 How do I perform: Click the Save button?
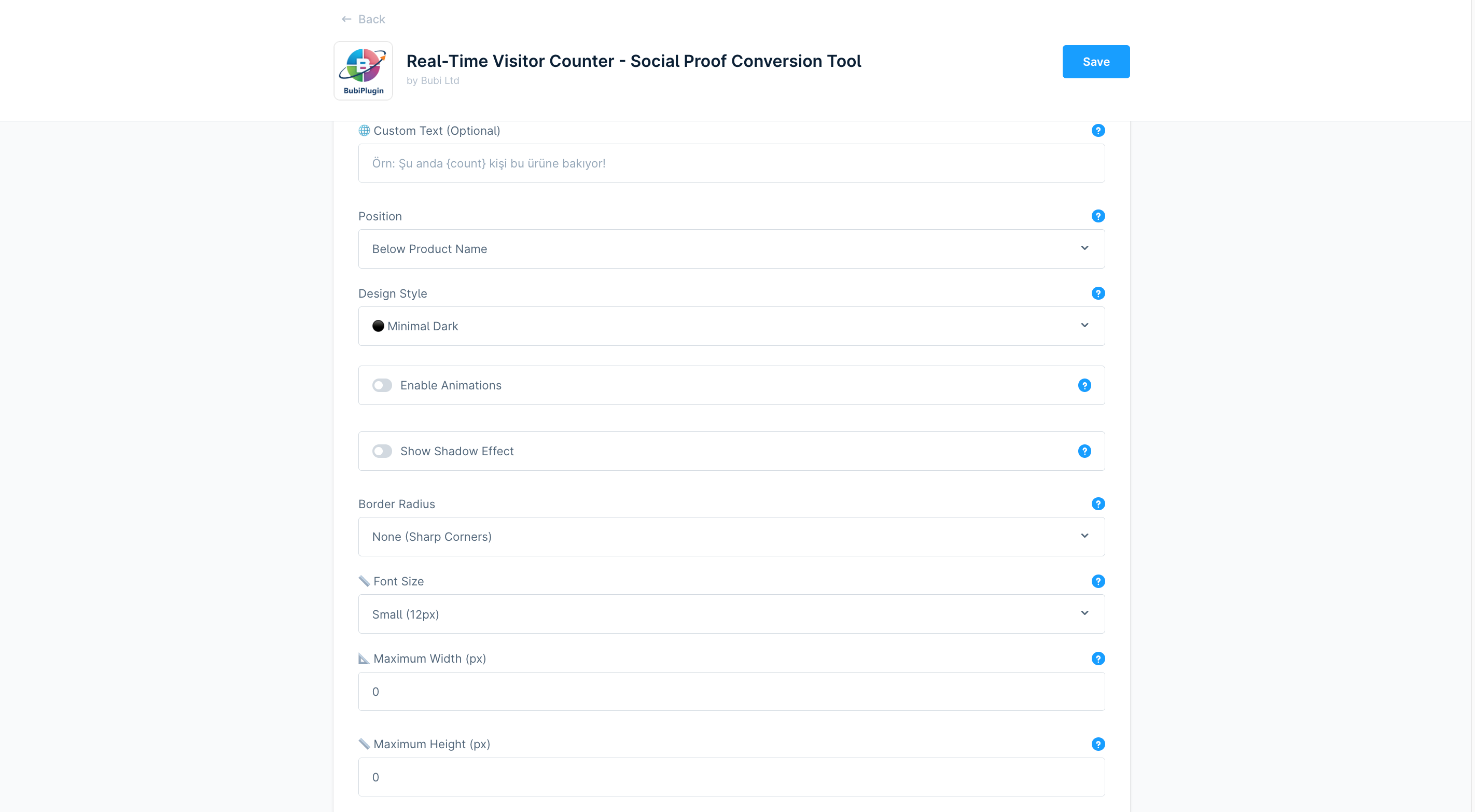pyautogui.click(x=1095, y=62)
